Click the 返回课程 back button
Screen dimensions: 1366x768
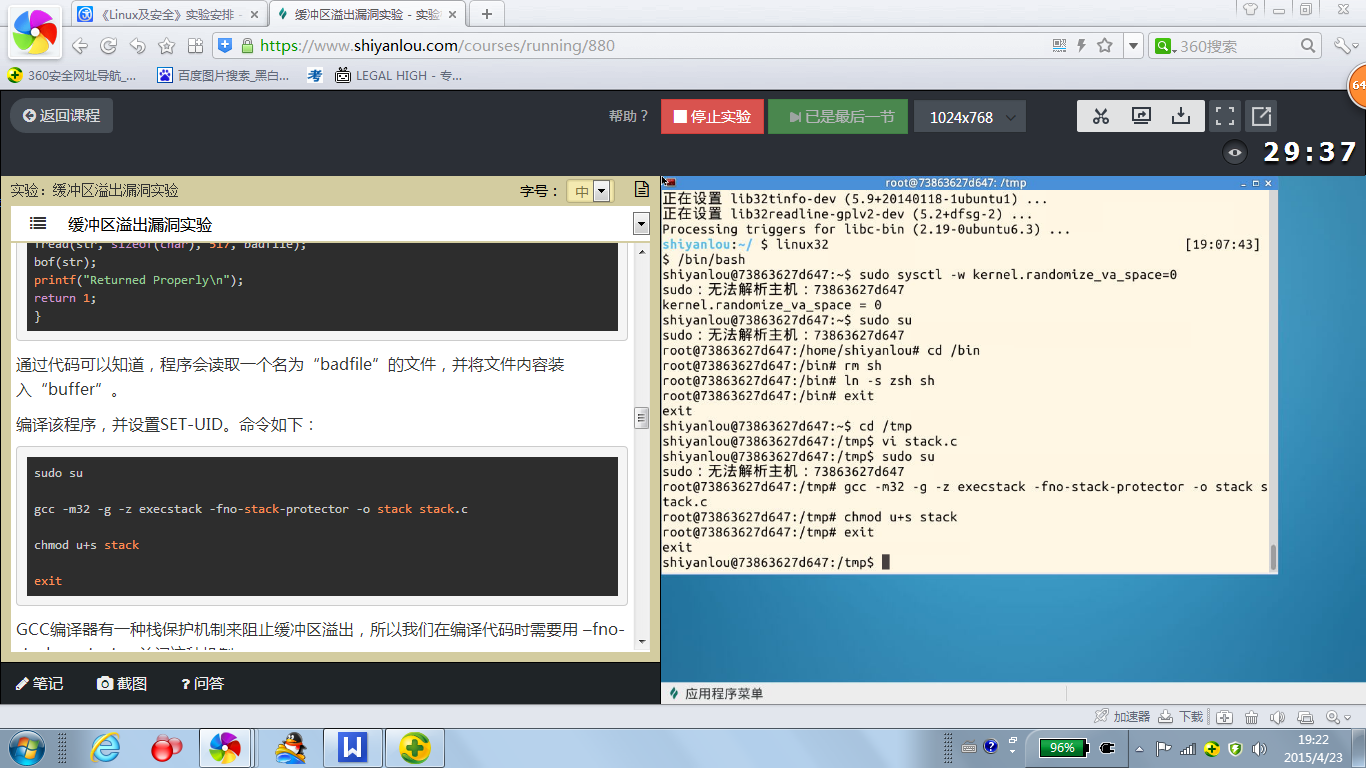pyautogui.click(x=62, y=116)
